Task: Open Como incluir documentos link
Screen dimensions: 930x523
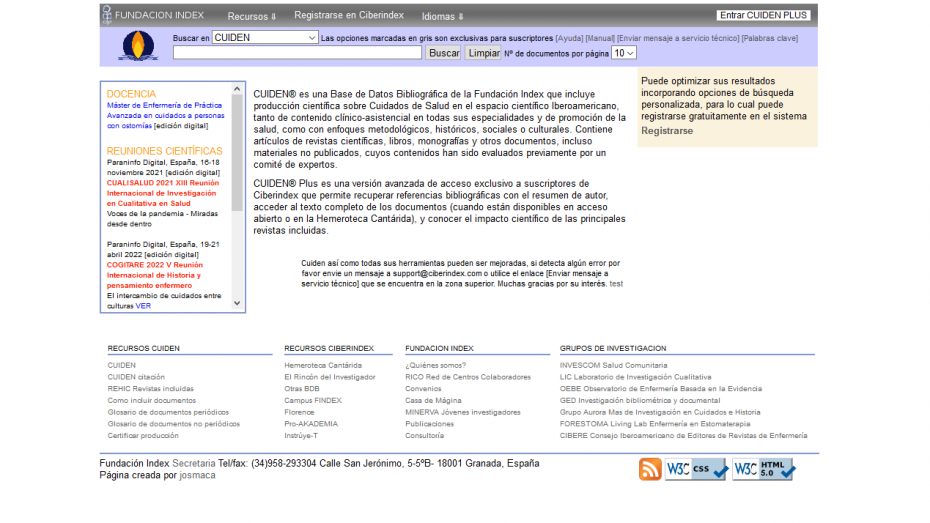Action: [x=151, y=401]
